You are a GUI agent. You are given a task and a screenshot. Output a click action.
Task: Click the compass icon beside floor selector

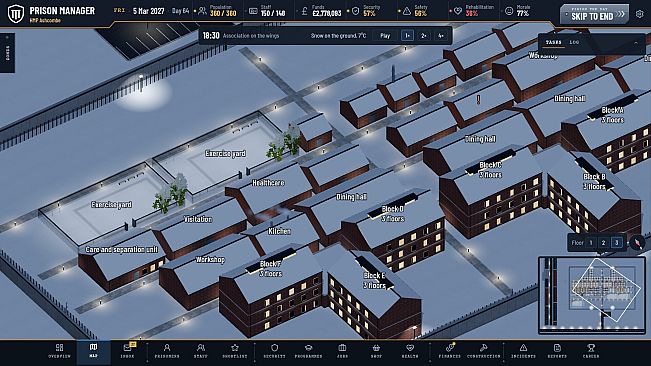click(x=637, y=242)
